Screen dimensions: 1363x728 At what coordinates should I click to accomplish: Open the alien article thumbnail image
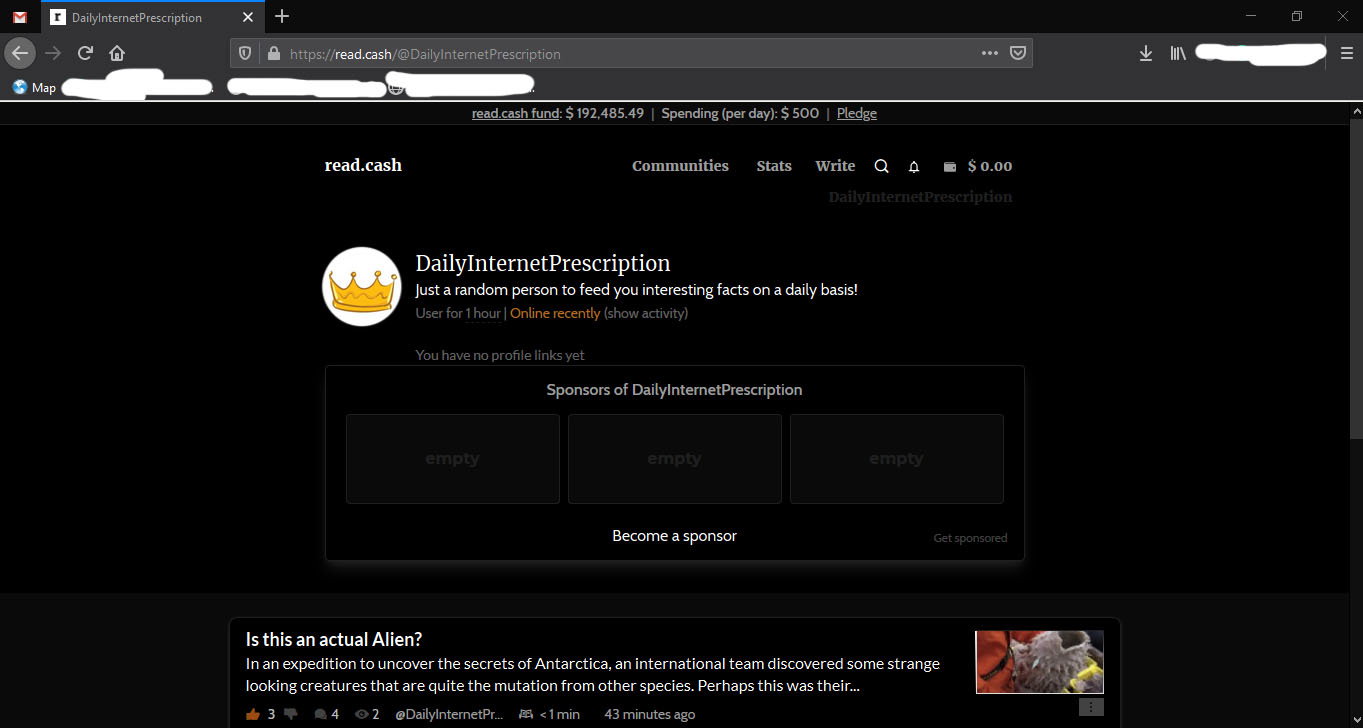[x=1040, y=662]
